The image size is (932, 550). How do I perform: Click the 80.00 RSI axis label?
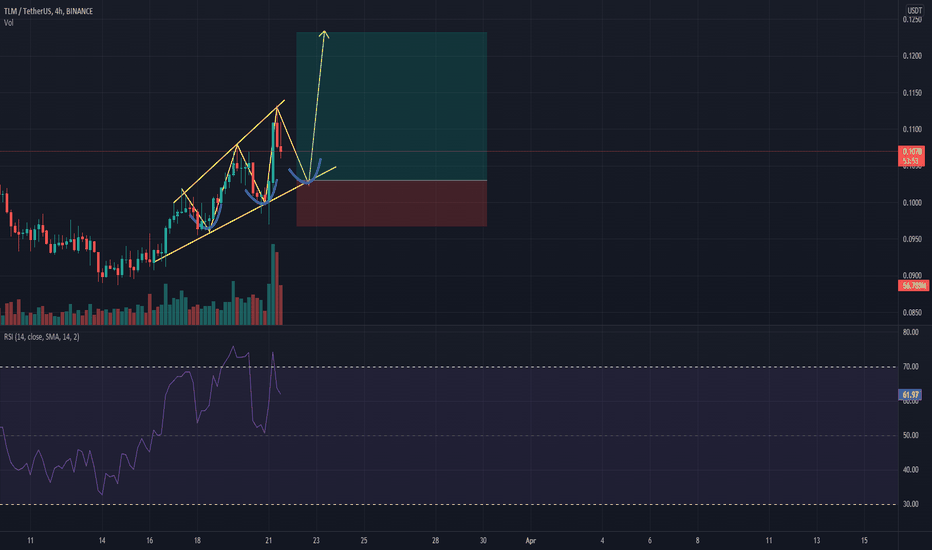pyautogui.click(x=910, y=332)
